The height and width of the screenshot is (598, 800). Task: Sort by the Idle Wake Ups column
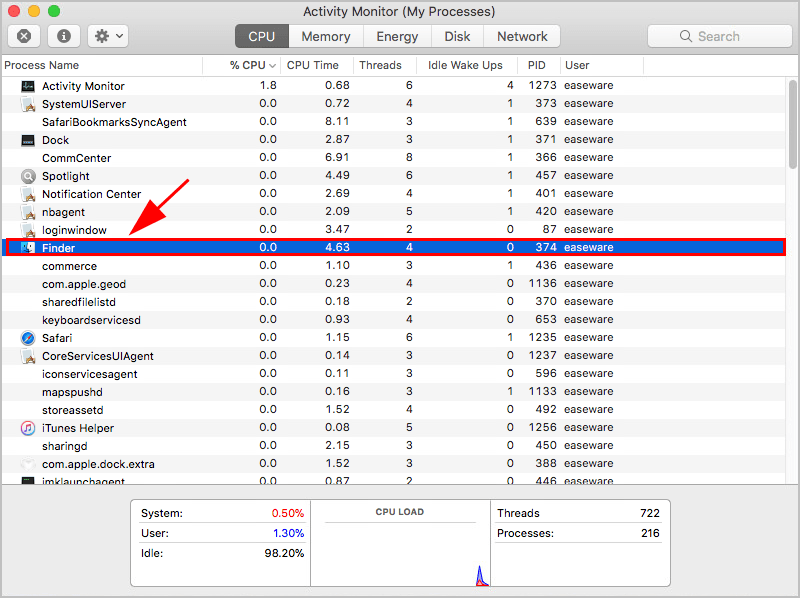coord(467,65)
